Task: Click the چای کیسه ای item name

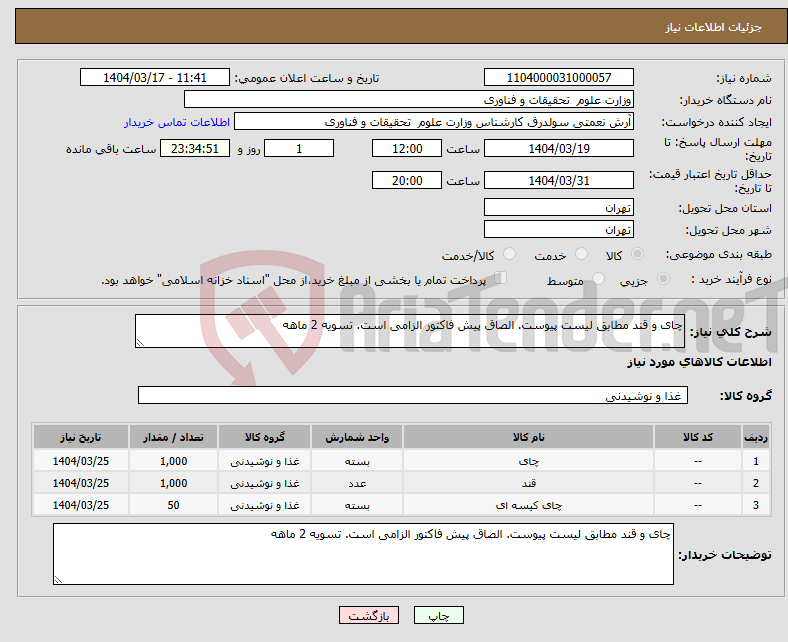Action: pos(529,505)
